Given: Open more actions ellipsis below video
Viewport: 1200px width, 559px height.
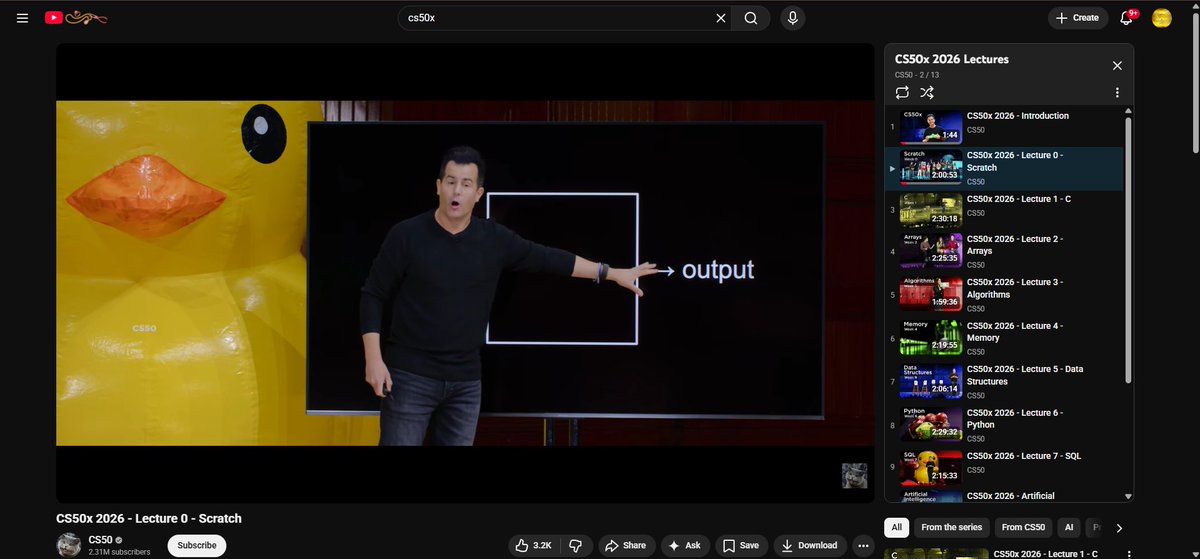Looking at the screenshot, I should click(x=864, y=545).
